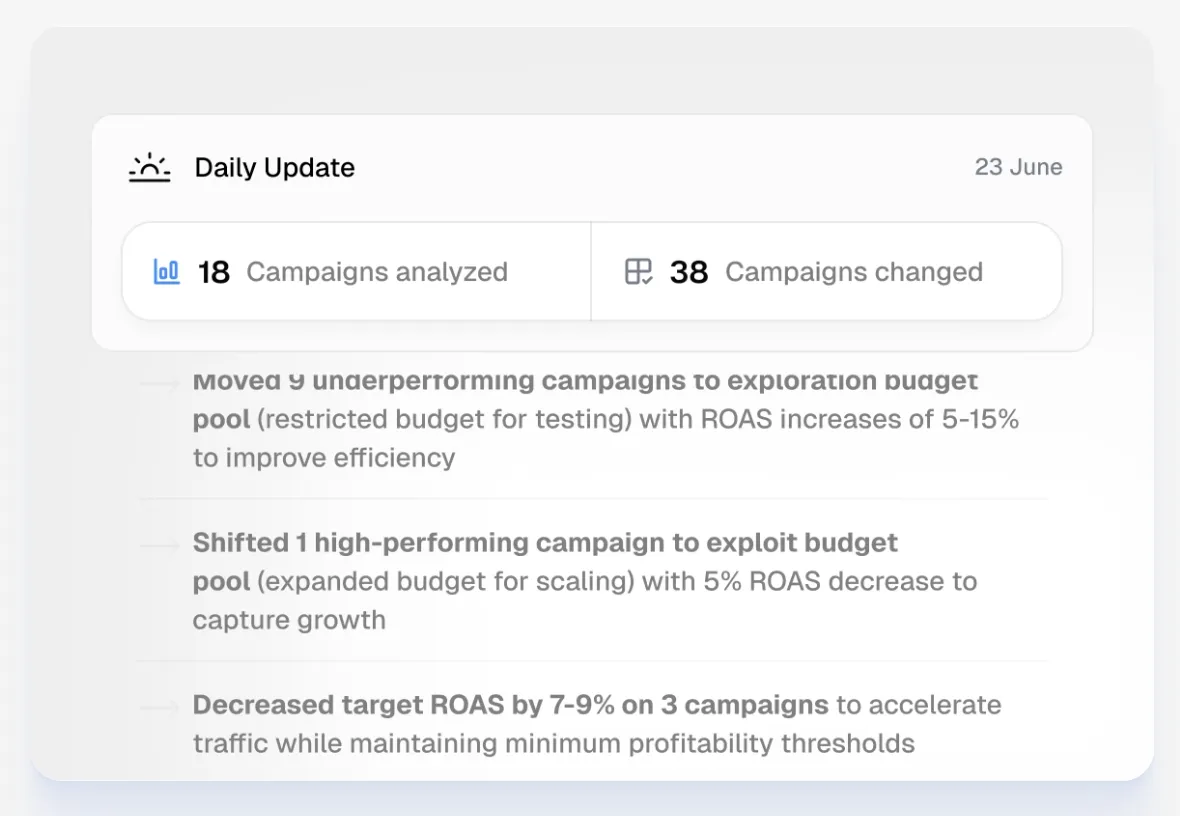Open the Shifted 1 high-performing campaign entry
This screenshot has height=816, width=1180.
(545, 543)
